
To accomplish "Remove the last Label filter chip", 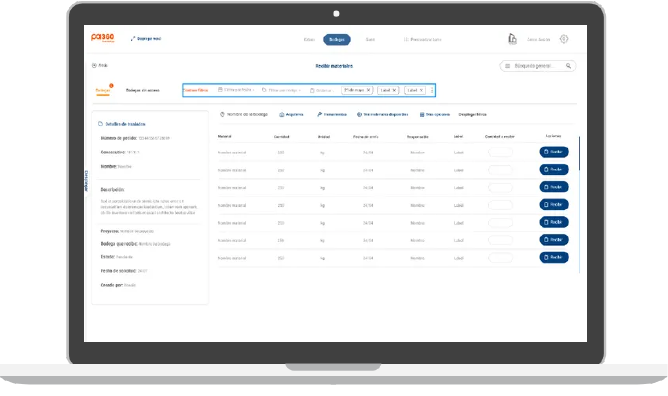I will tap(421, 90).
